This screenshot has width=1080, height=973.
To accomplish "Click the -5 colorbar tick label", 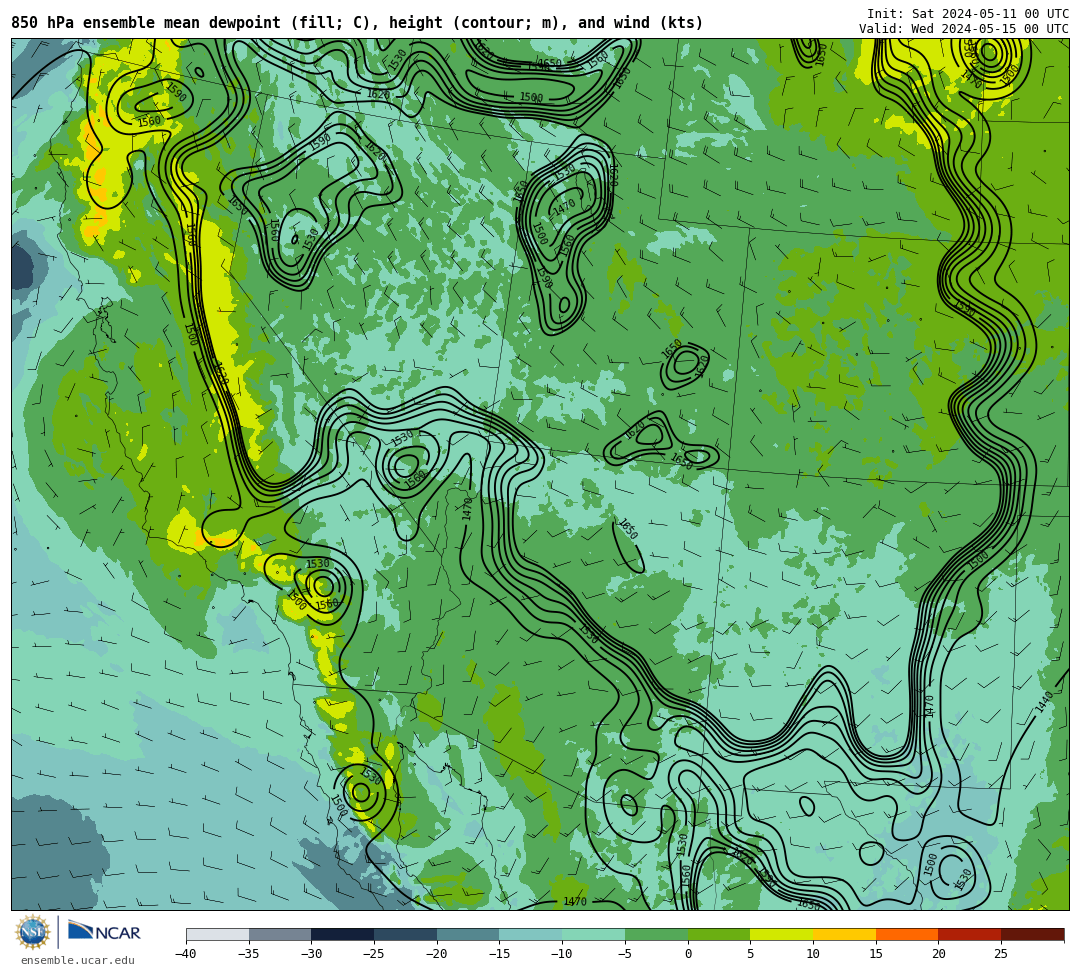I will tap(624, 954).
